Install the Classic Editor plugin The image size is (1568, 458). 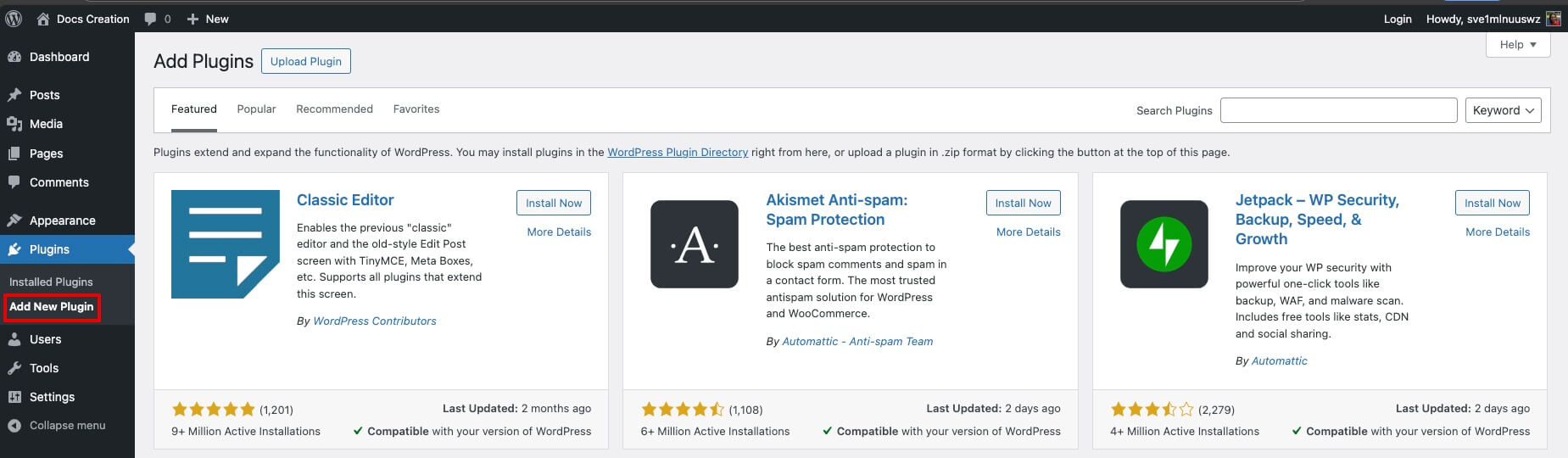click(553, 203)
